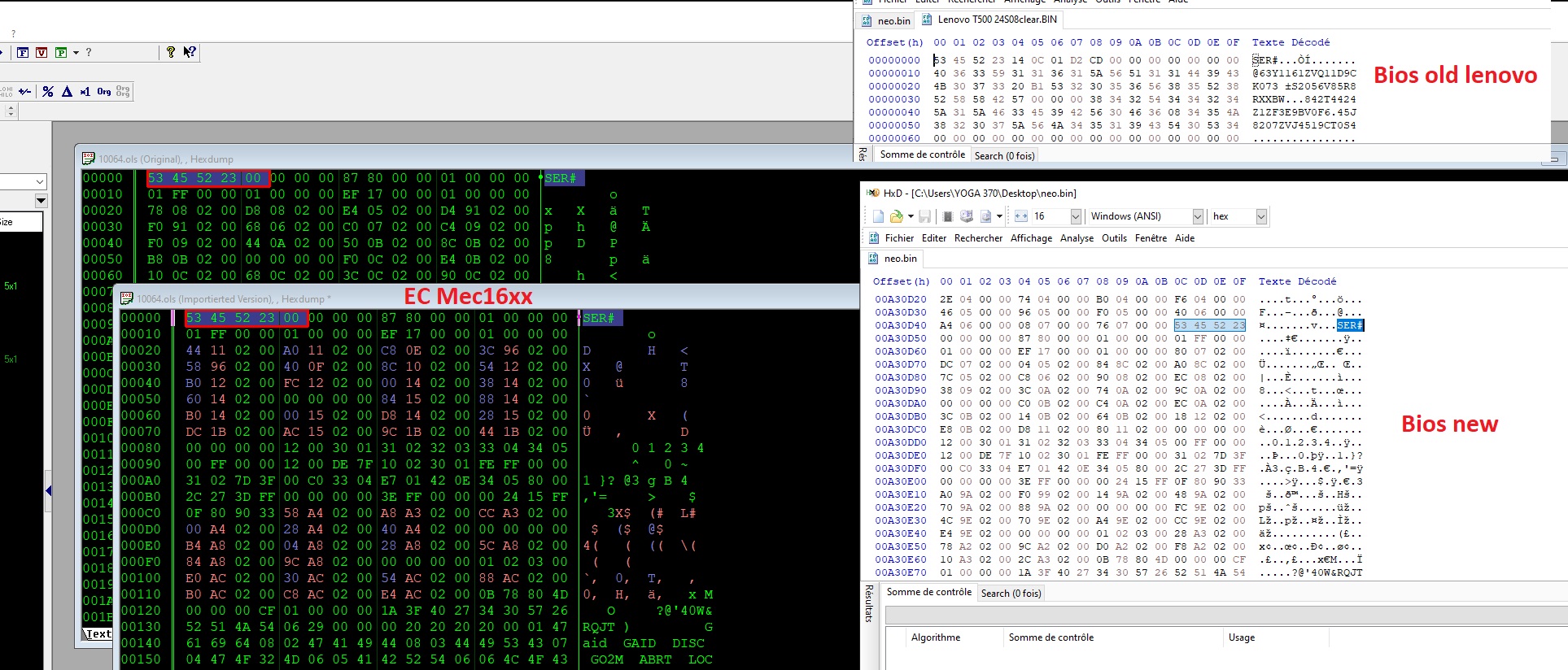The image size is (1568, 670).
Task: Click the document icon left of the Fichier menu
Action: click(874, 238)
